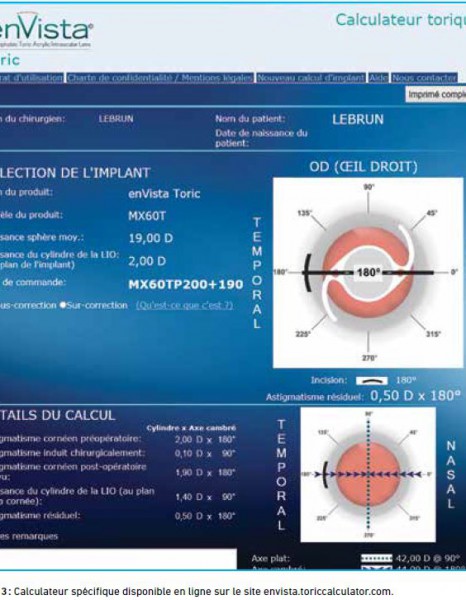
Task: Click the 'Date de naissance du patient' label
Action: click(261, 138)
